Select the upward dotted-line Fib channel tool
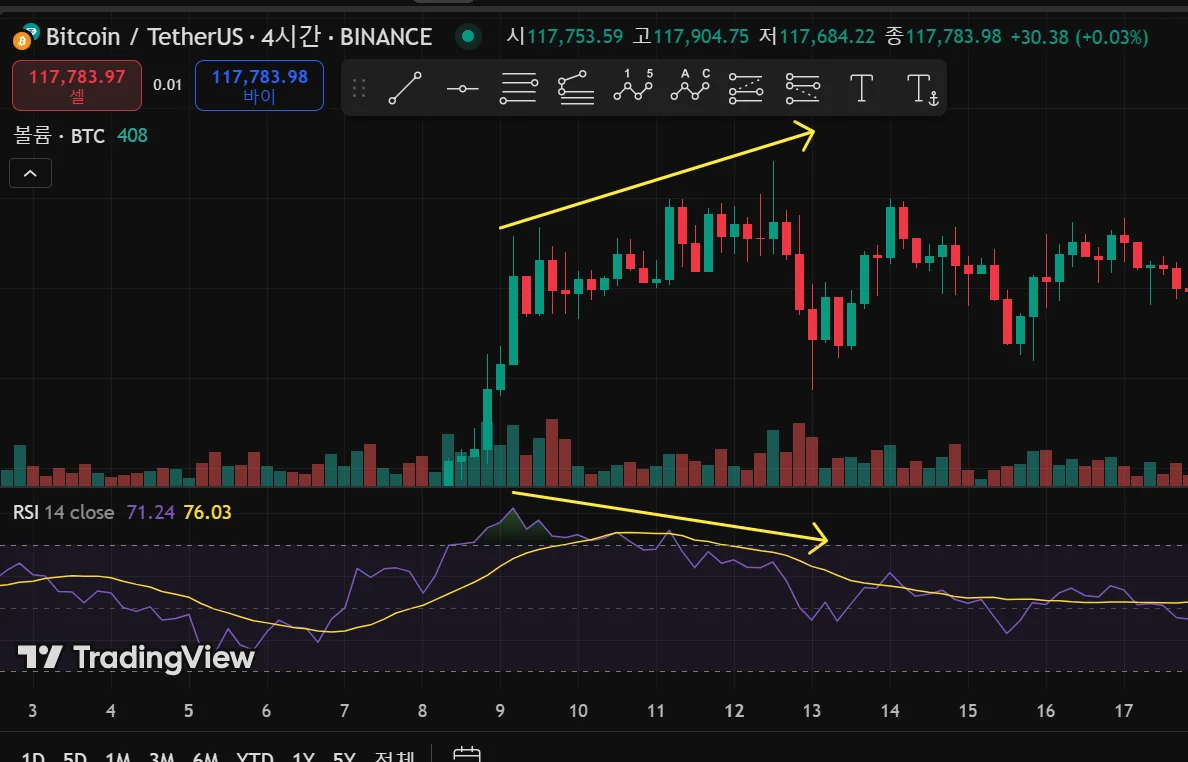 [x=746, y=89]
